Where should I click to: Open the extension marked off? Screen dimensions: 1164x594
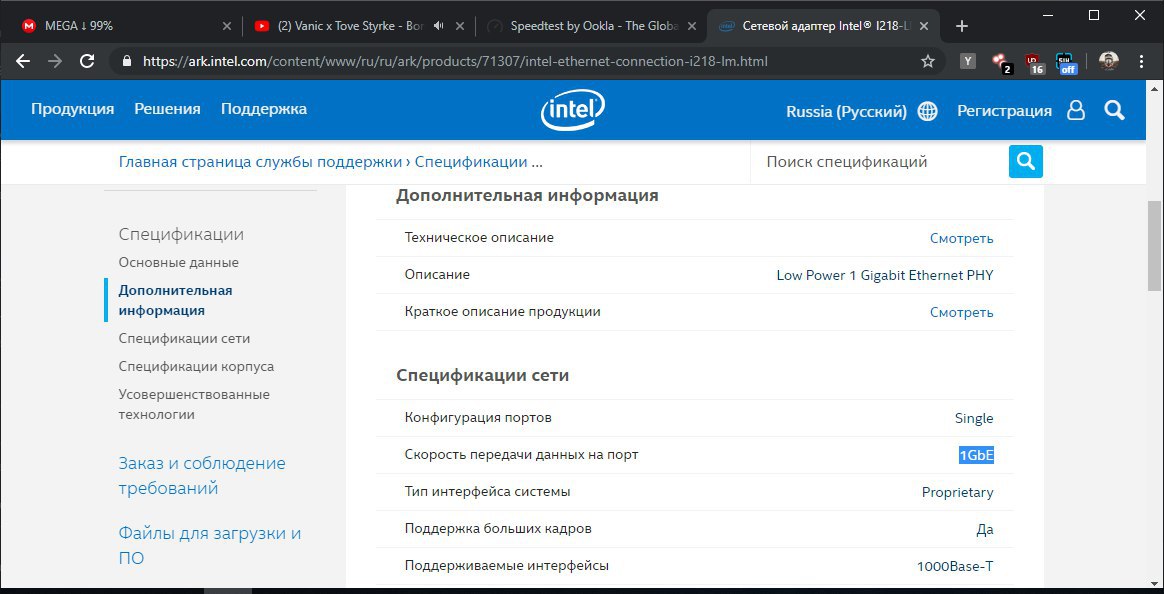1067,63
